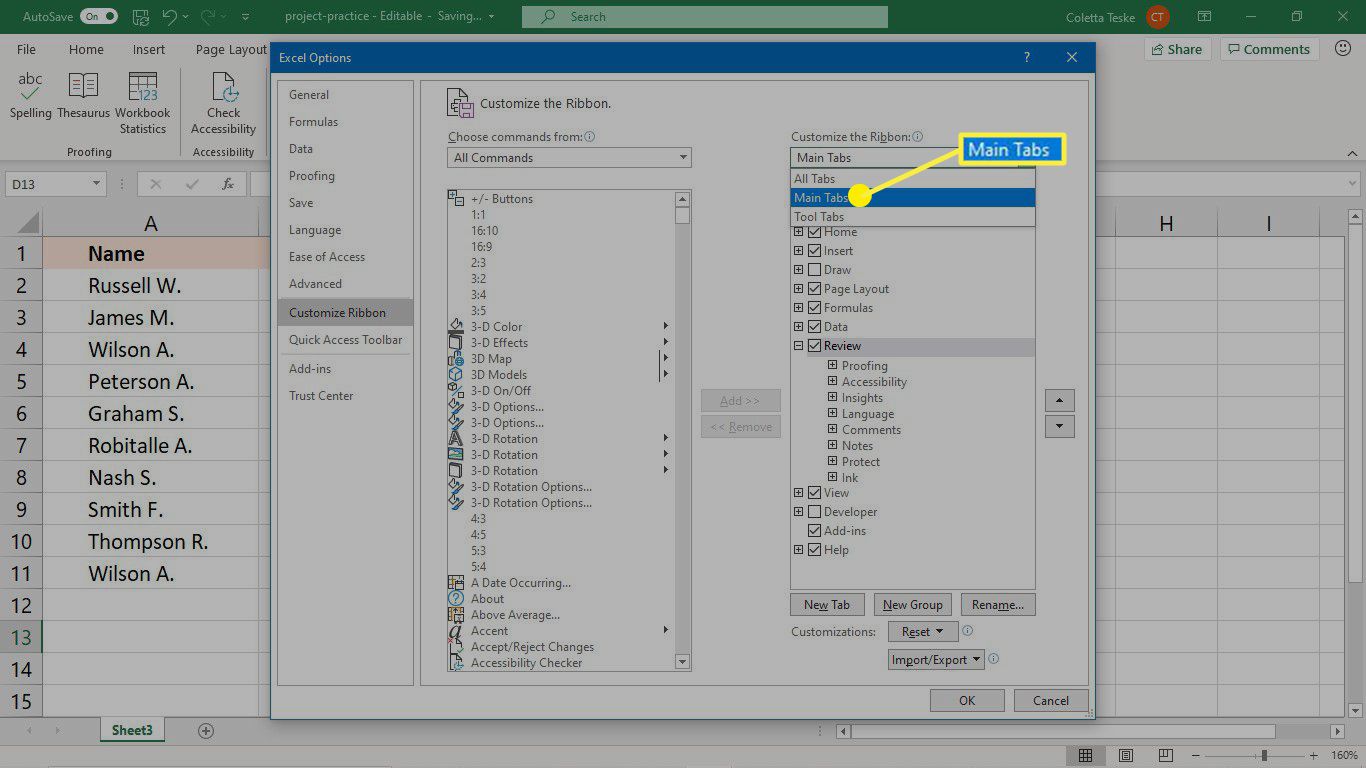Check the Draw tab checkbox
This screenshot has height=768, width=1366.
[x=814, y=270]
